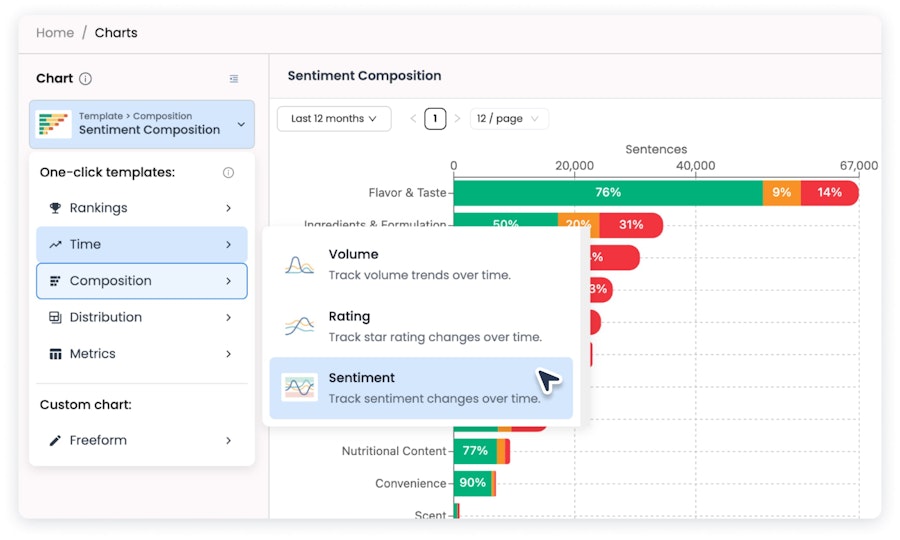Click the Rankings trophy icon
The height and width of the screenshot is (540, 900).
[55, 208]
